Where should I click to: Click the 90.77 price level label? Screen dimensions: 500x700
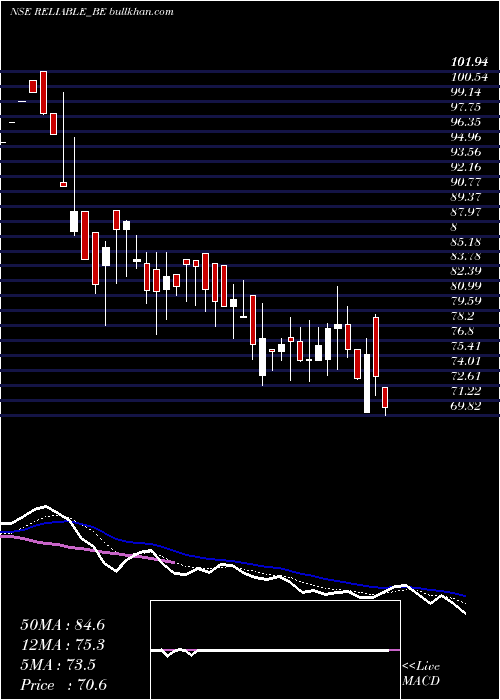(x=466, y=182)
